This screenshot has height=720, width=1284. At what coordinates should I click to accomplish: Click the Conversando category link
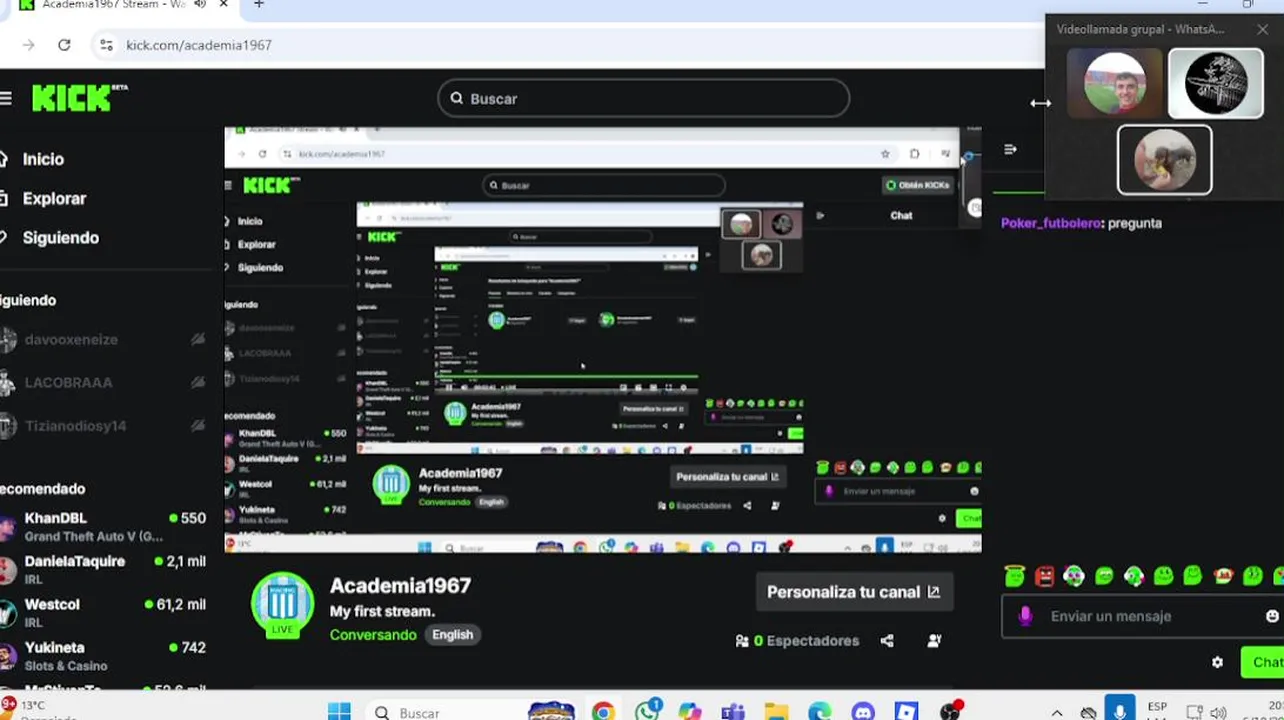coord(373,635)
